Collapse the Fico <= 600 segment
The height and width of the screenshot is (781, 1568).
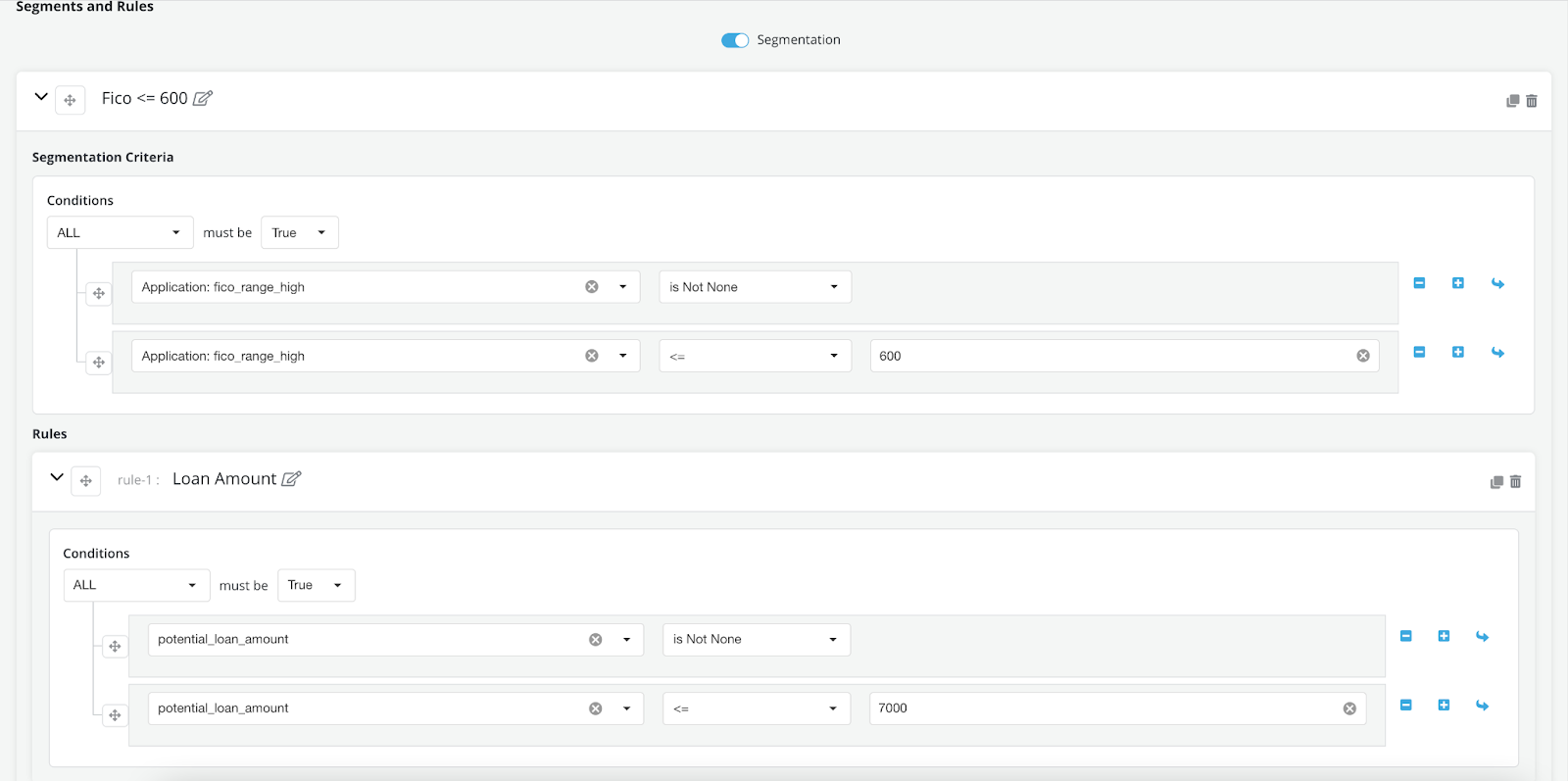[x=41, y=97]
